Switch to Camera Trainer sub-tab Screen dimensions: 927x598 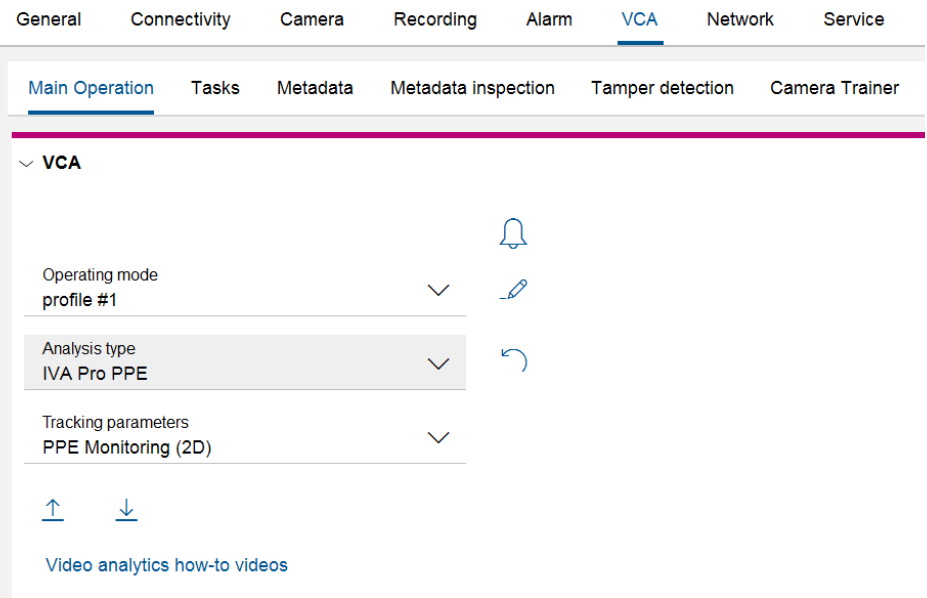(834, 88)
